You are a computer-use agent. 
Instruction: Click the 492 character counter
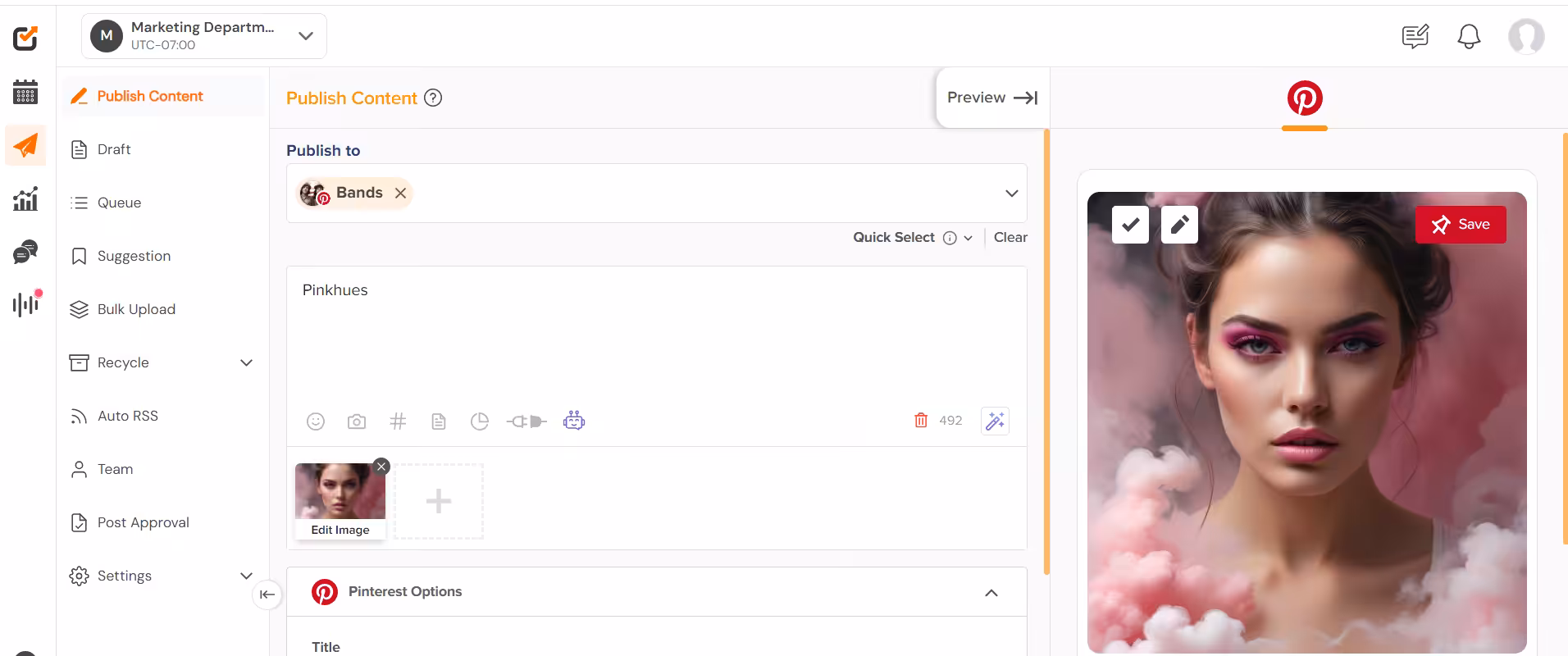950,421
